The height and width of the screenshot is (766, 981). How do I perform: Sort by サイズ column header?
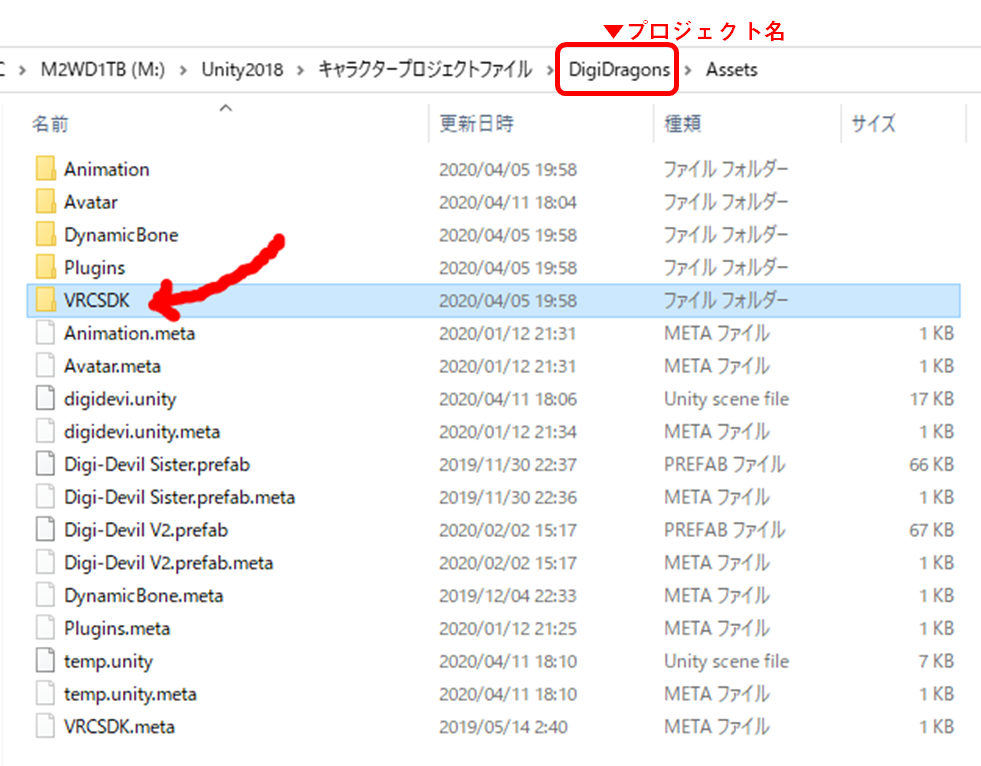pyautogui.click(x=873, y=124)
